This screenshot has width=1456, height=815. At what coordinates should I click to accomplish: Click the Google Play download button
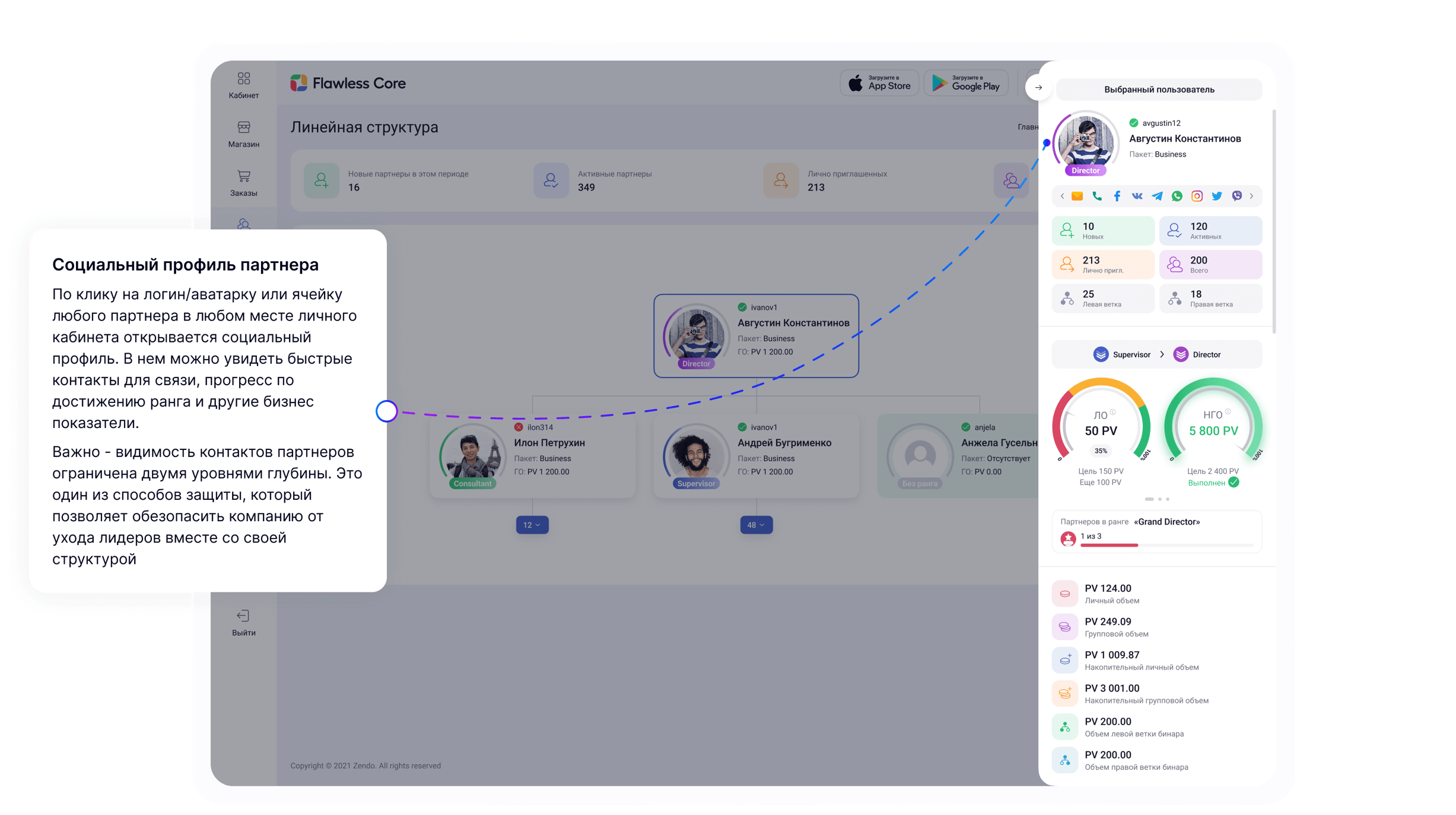point(966,83)
